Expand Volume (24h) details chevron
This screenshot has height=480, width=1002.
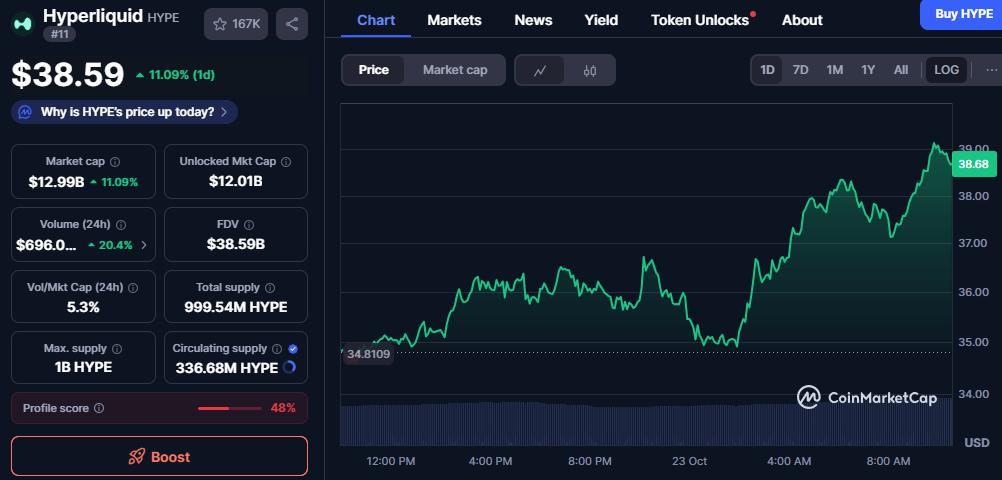pyautogui.click(x=143, y=245)
